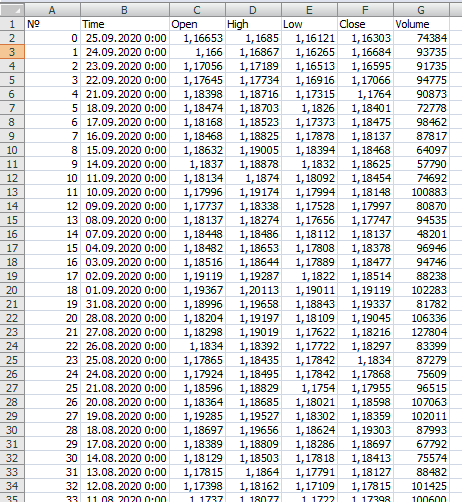Viewport: 462px width, 502px height.
Task: Select the Open value 1,166
Action: pyautogui.click(x=197, y=52)
